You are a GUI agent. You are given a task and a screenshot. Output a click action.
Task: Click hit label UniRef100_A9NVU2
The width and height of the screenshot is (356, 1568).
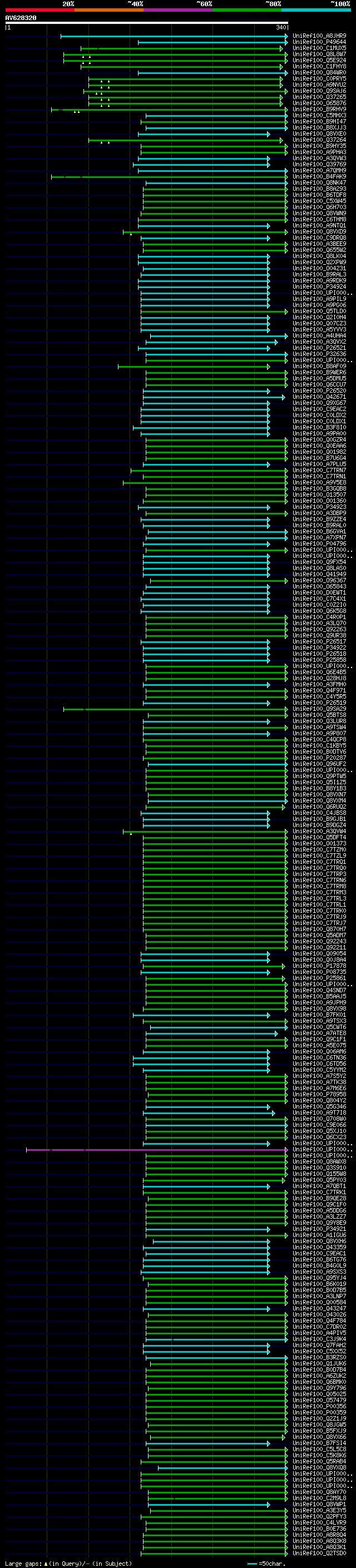click(x=319, y=85)
